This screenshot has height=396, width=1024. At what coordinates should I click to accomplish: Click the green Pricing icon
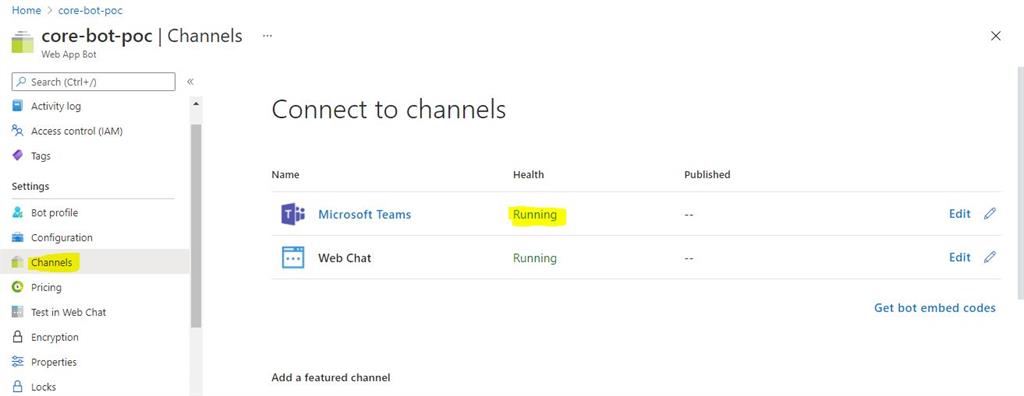(18, 287)
